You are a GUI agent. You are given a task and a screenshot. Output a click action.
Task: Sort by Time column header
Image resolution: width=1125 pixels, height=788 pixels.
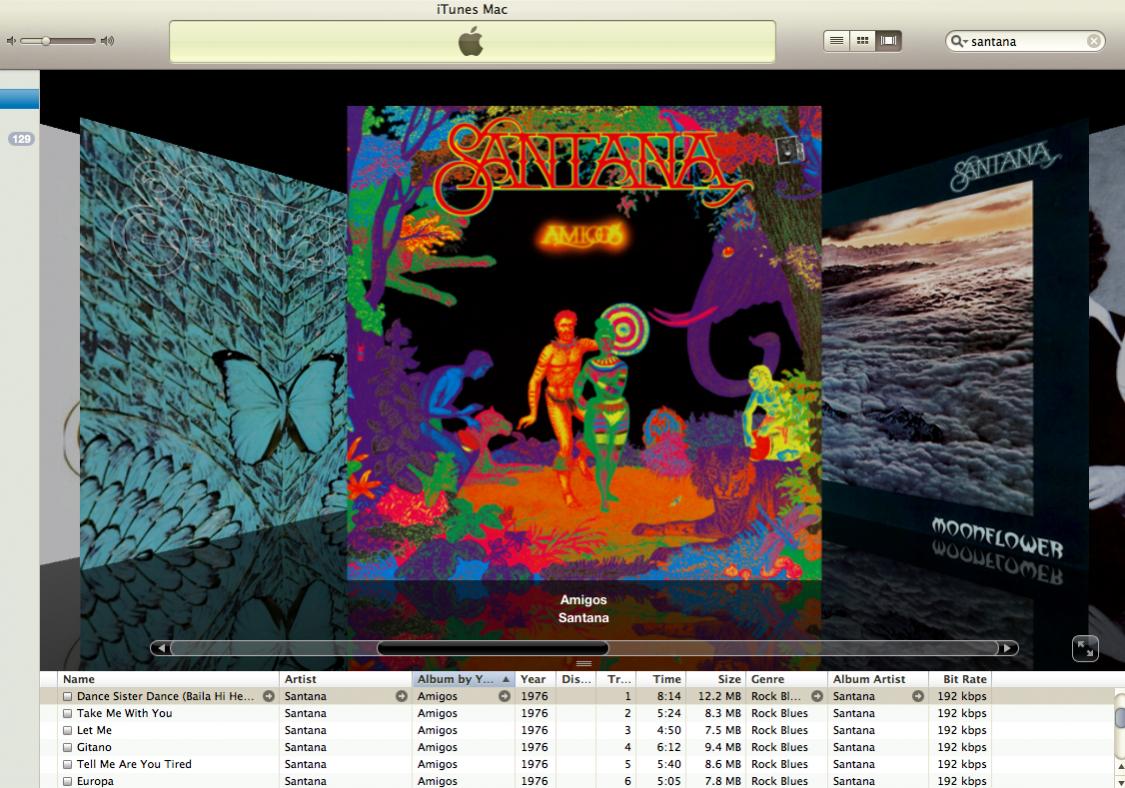[x=660, y=679]
